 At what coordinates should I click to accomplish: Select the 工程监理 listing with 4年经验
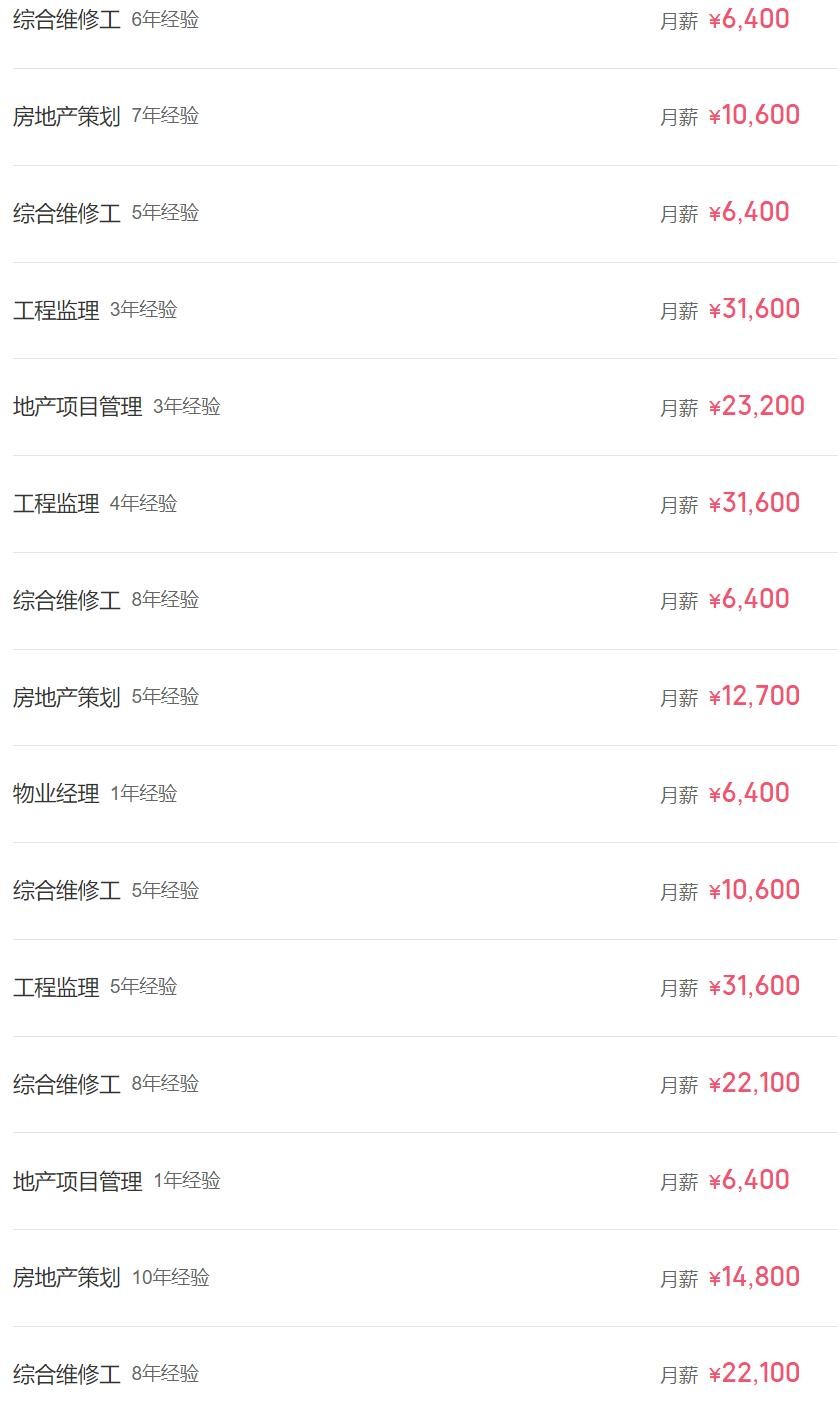56,504
